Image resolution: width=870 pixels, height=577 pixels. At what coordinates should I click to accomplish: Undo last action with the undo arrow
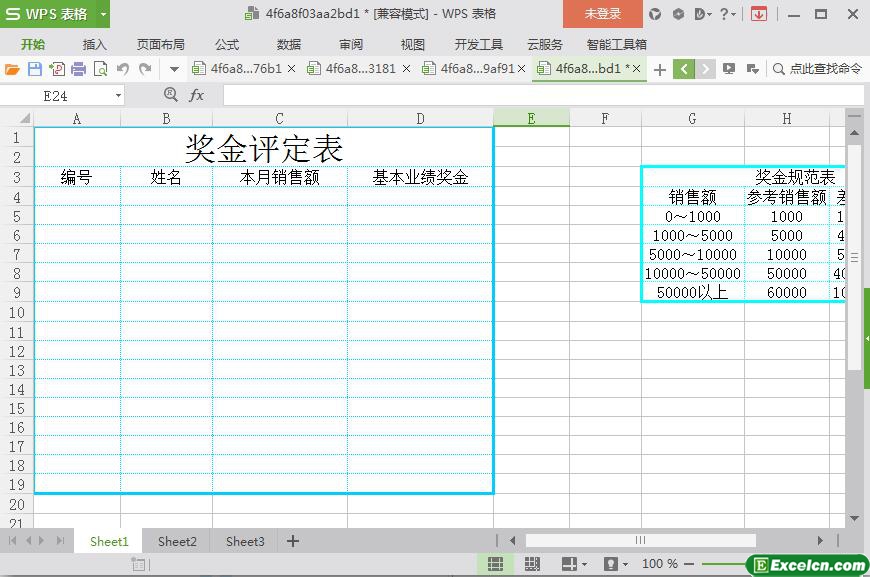tap(123, 69)
